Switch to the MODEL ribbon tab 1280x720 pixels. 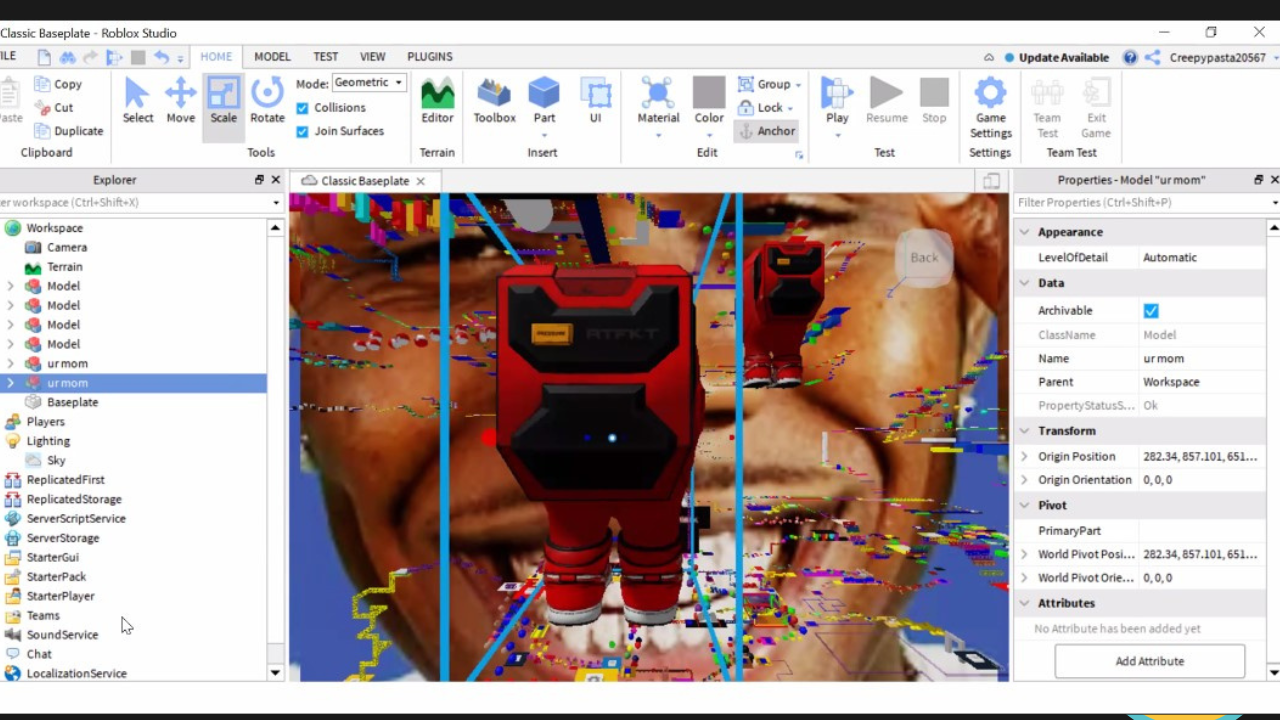tap(272, 57)
